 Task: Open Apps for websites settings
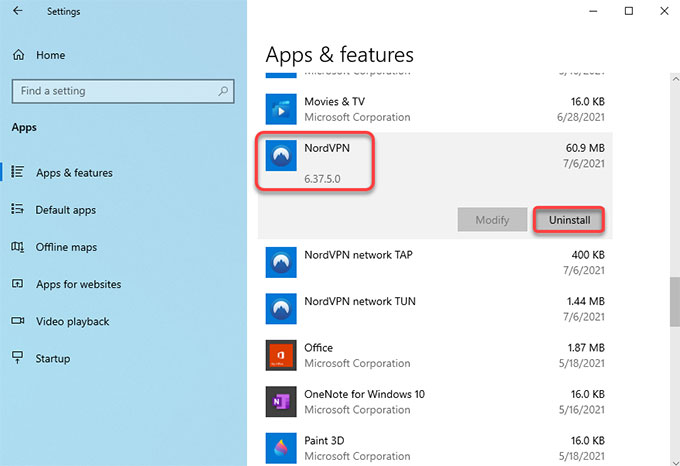coord(78,284)
